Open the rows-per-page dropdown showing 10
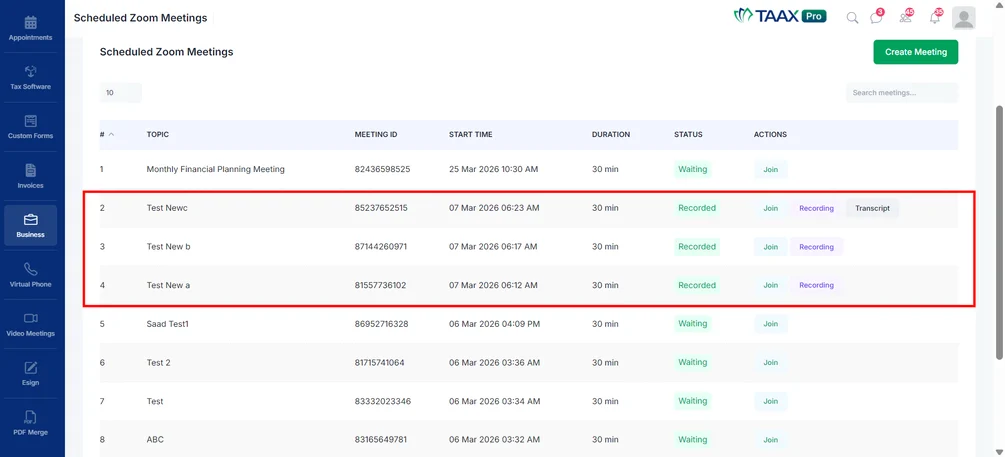Image resolution: width=1005 pixels, height=457 pixels. pos(120,92)
